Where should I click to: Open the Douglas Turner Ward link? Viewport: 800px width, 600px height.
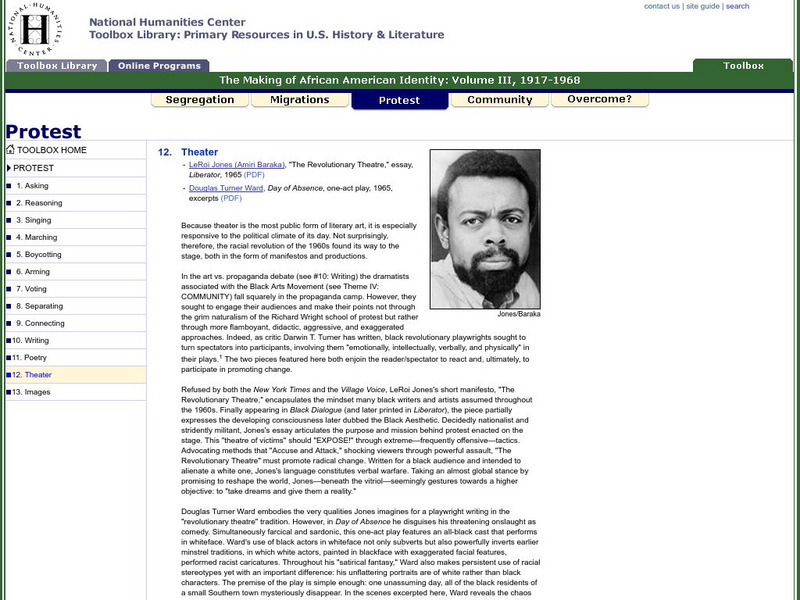point(226,188)
